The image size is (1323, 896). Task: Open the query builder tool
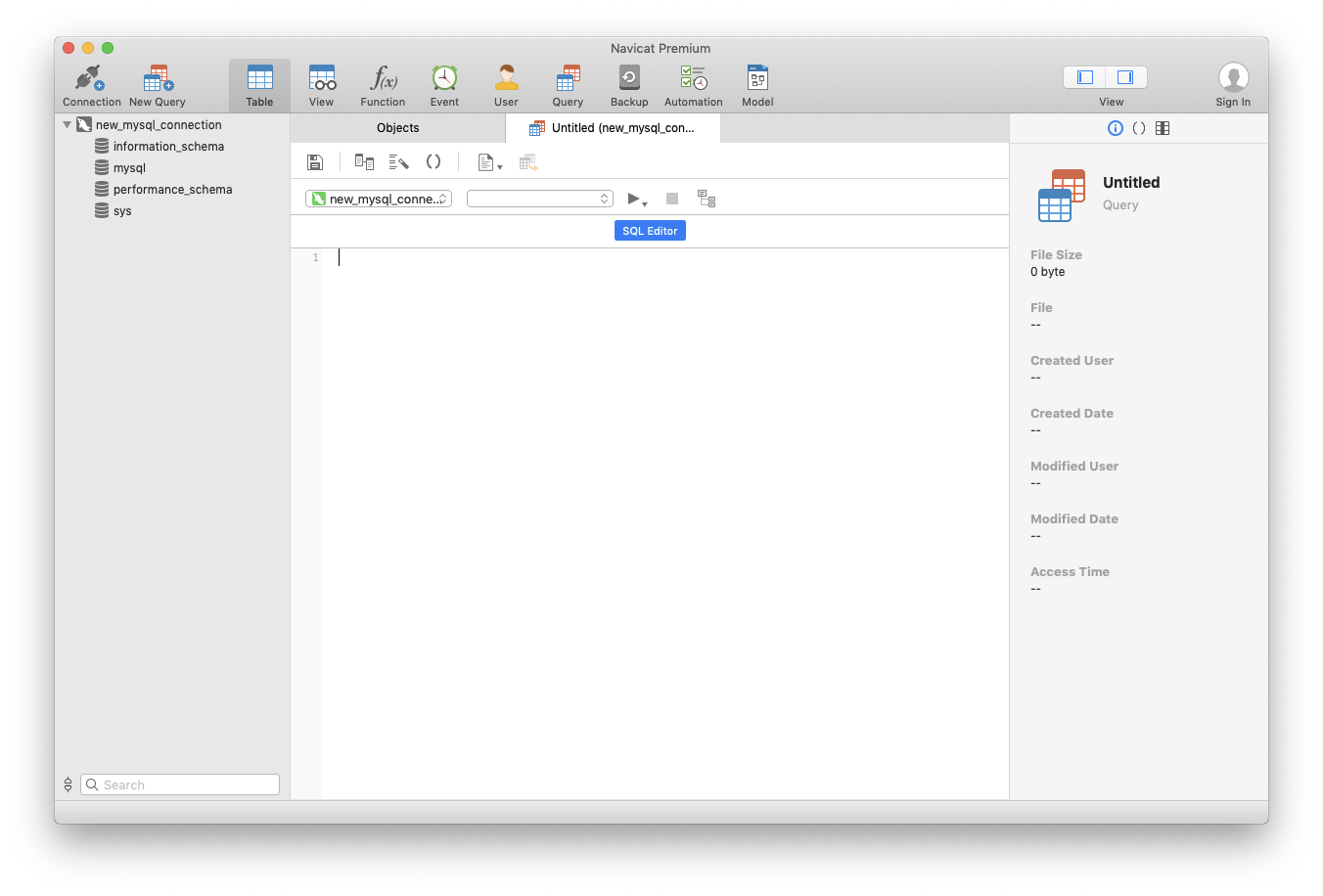pyautogui.click(x=364, y=162)
